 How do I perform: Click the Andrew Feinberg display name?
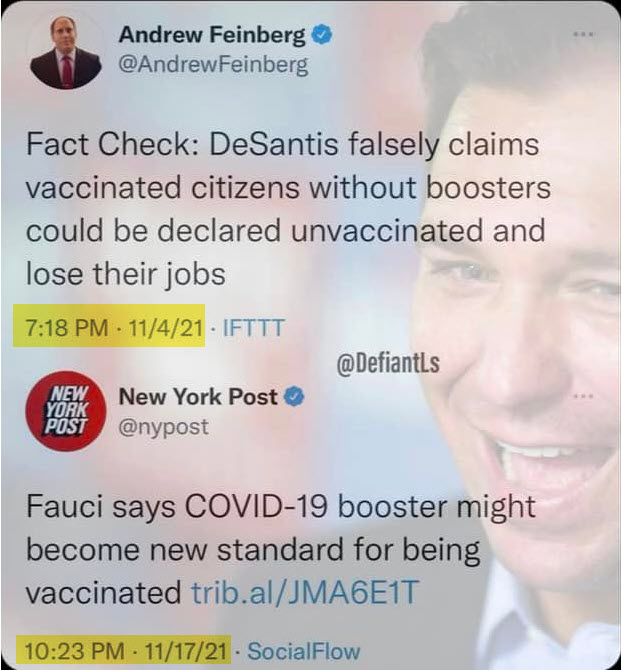(x=212, y=35)
